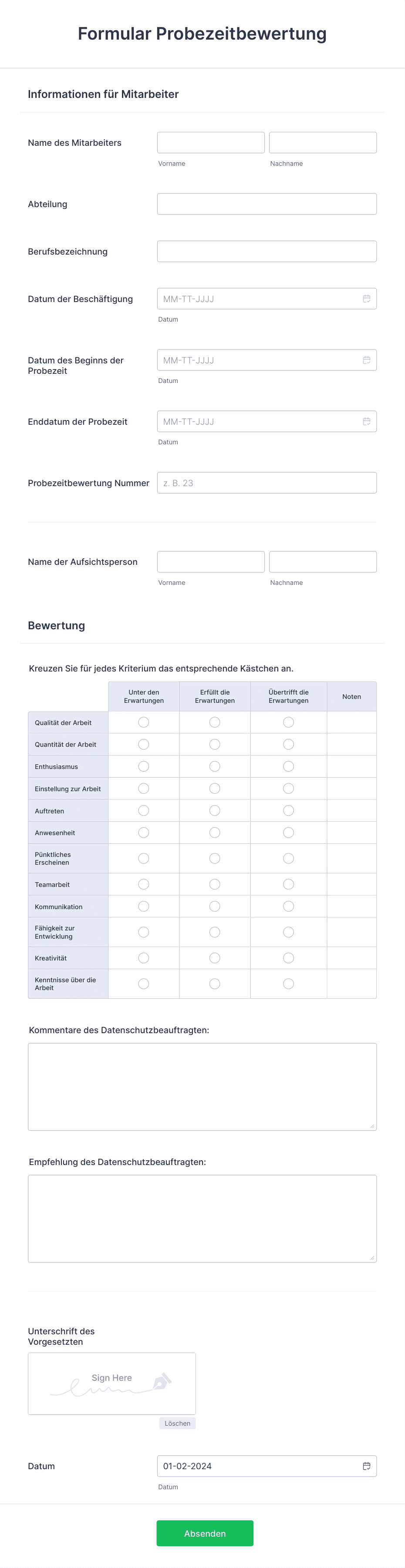This screenshot has width=405, height=1568.
Task: Focus the Probezeitbewertung Nummer field
Action: click(267, 483)
